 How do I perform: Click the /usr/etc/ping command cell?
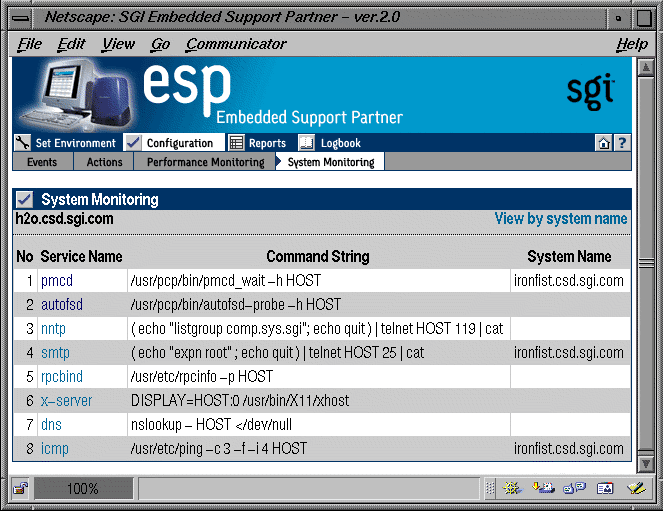coord(319,449)
